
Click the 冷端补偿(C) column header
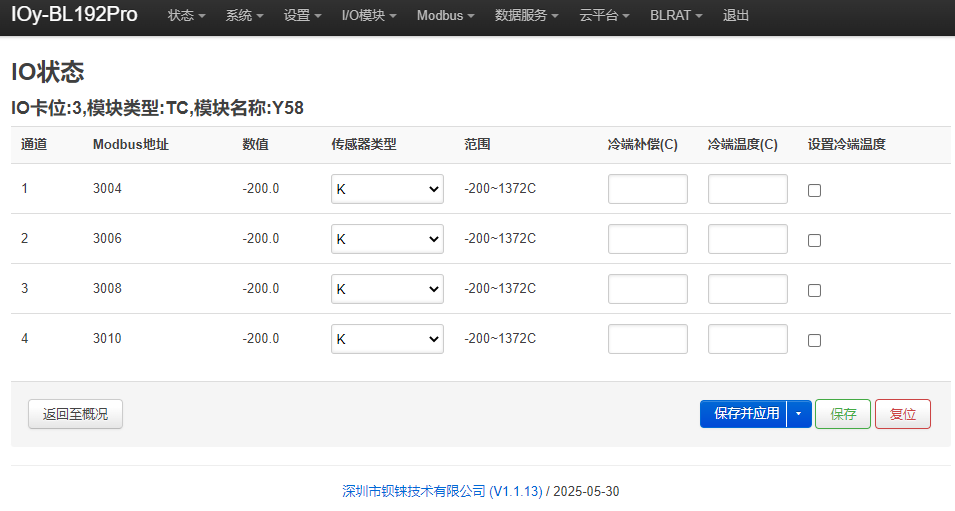click(x=643, y=144)
